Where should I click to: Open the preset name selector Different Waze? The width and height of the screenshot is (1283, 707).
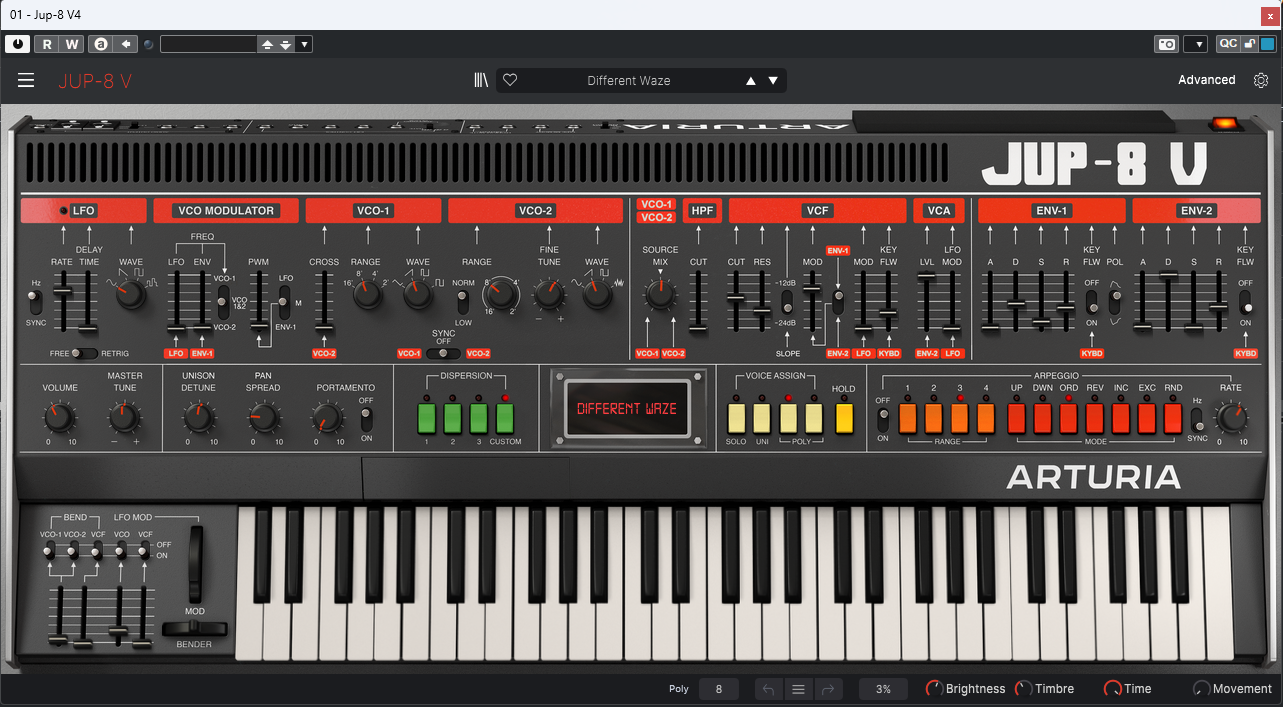click(x=629, y=81)
